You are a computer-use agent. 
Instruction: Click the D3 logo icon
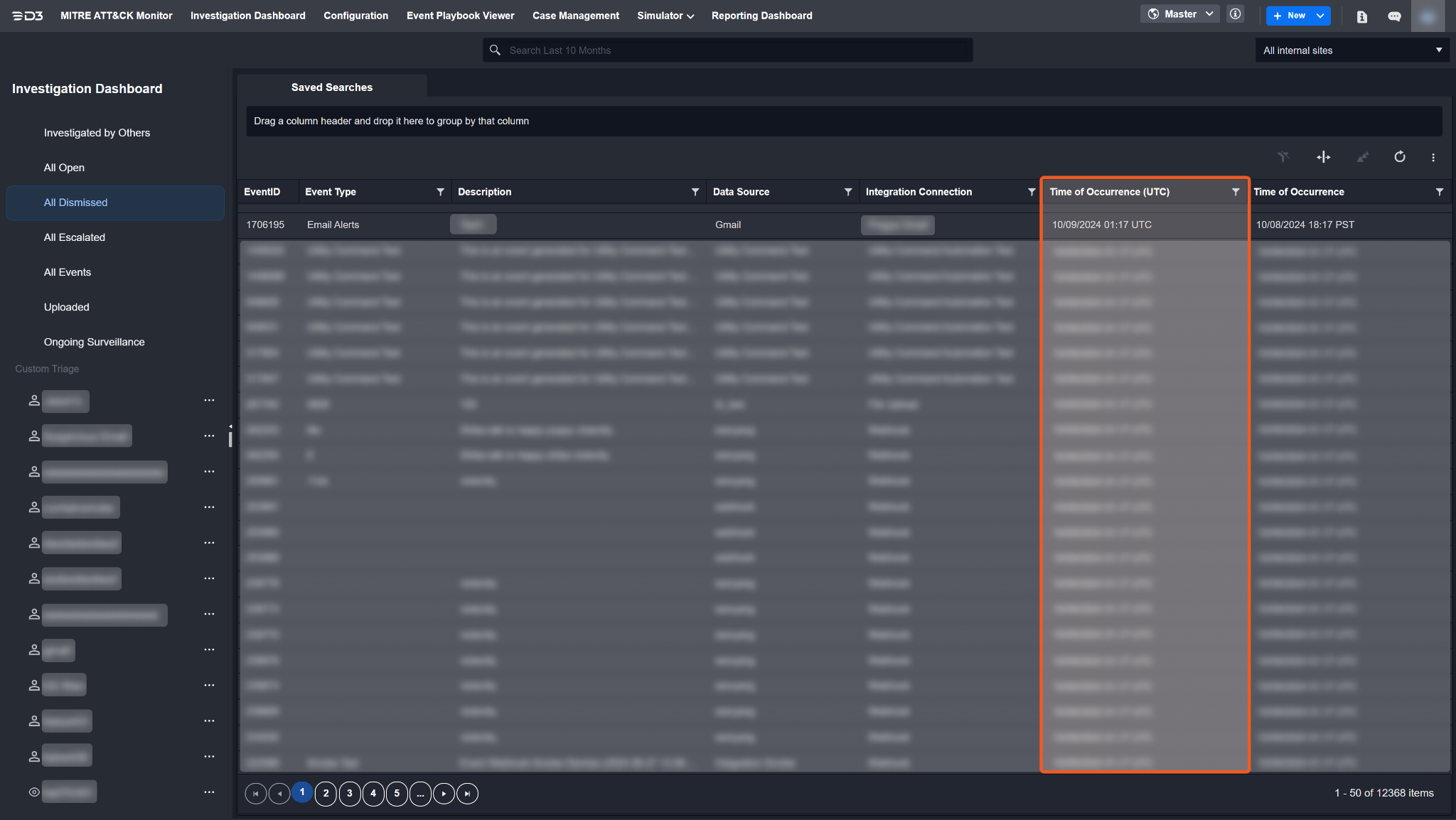coord(28,16)
